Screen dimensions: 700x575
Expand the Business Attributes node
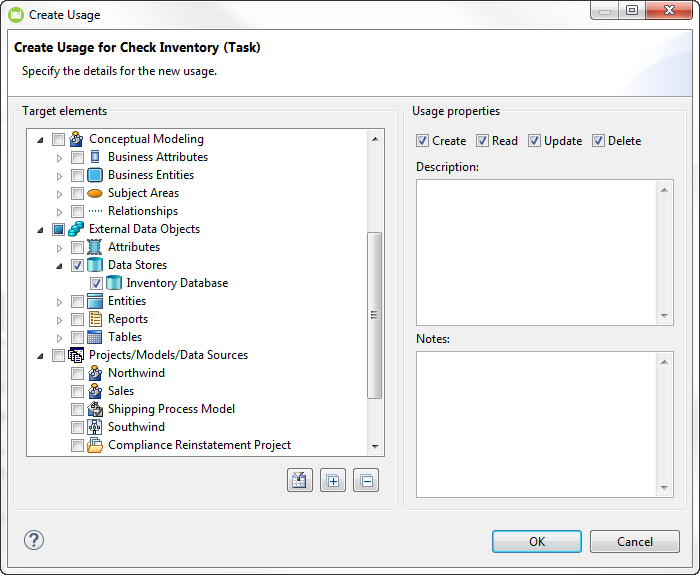pyautogui.click(x=60, y=157)
